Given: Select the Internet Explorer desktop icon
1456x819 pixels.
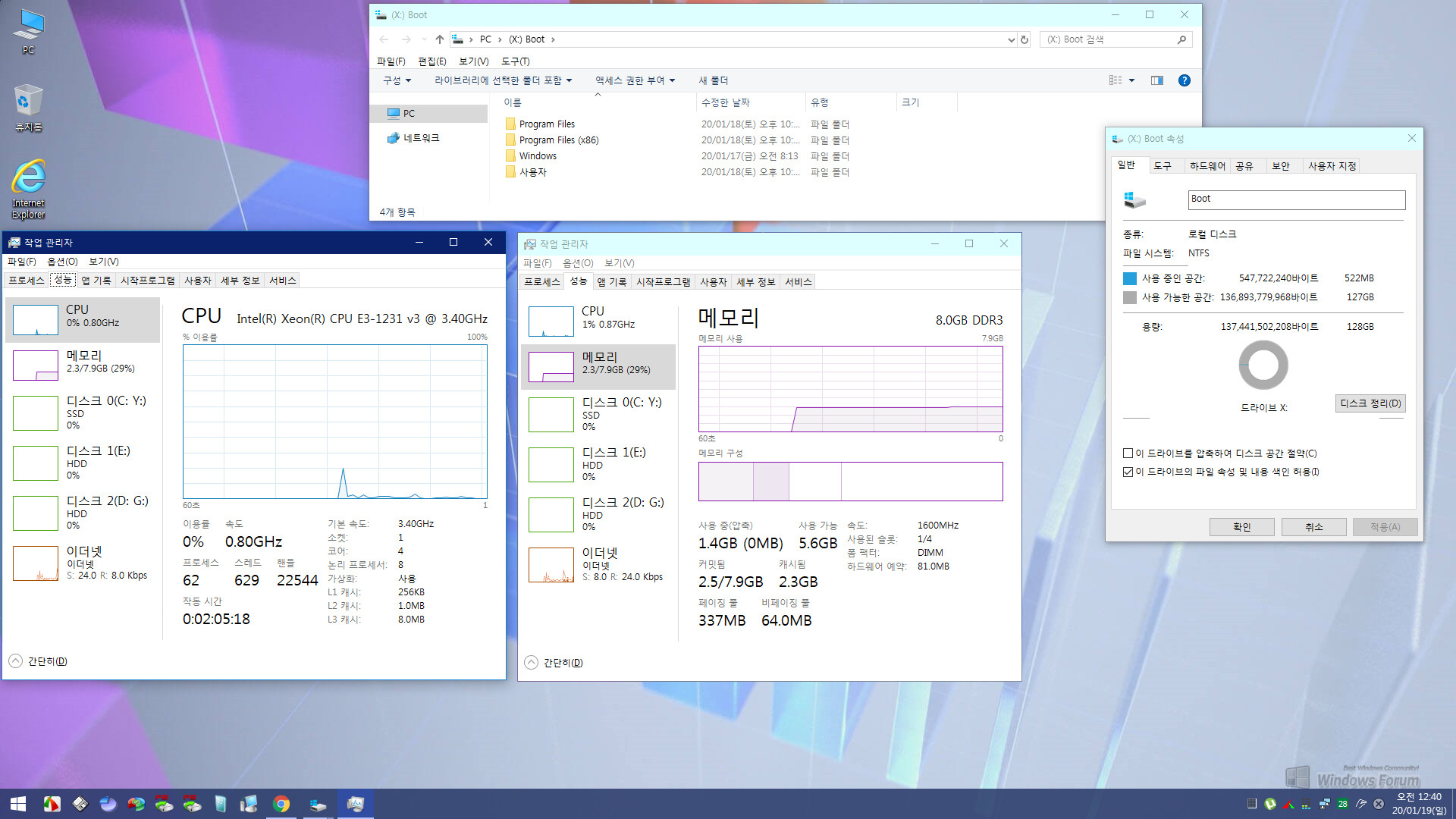Looking at the screenshot, I should (x=28, y=189).
